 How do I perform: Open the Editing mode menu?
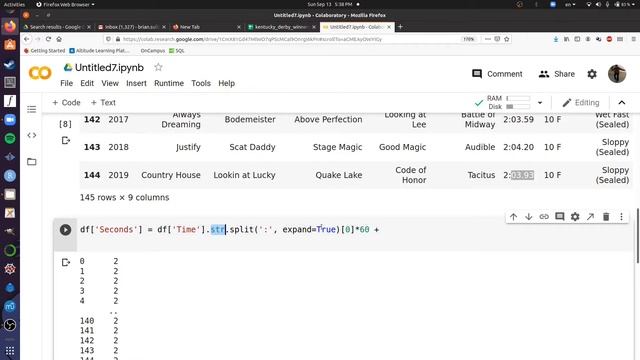click(581, 102)
